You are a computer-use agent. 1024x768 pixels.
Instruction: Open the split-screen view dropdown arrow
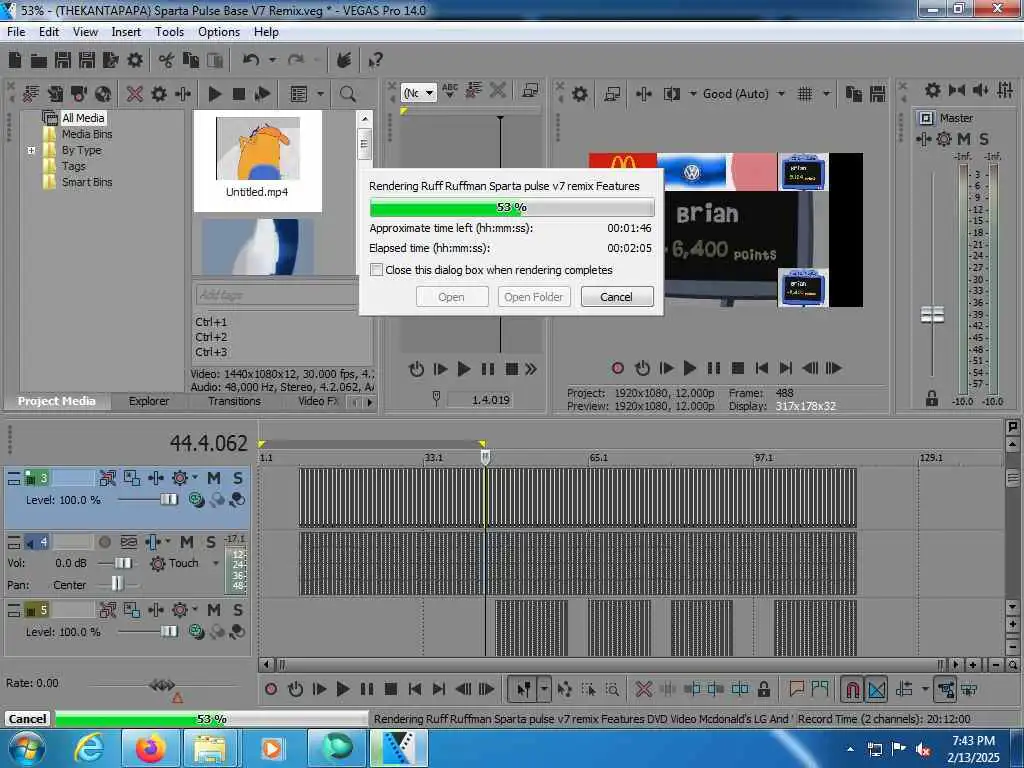click(693, 94)
